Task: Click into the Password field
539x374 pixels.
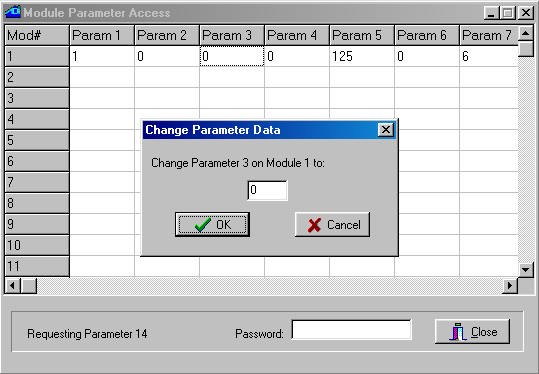Action: coord(351,330)
